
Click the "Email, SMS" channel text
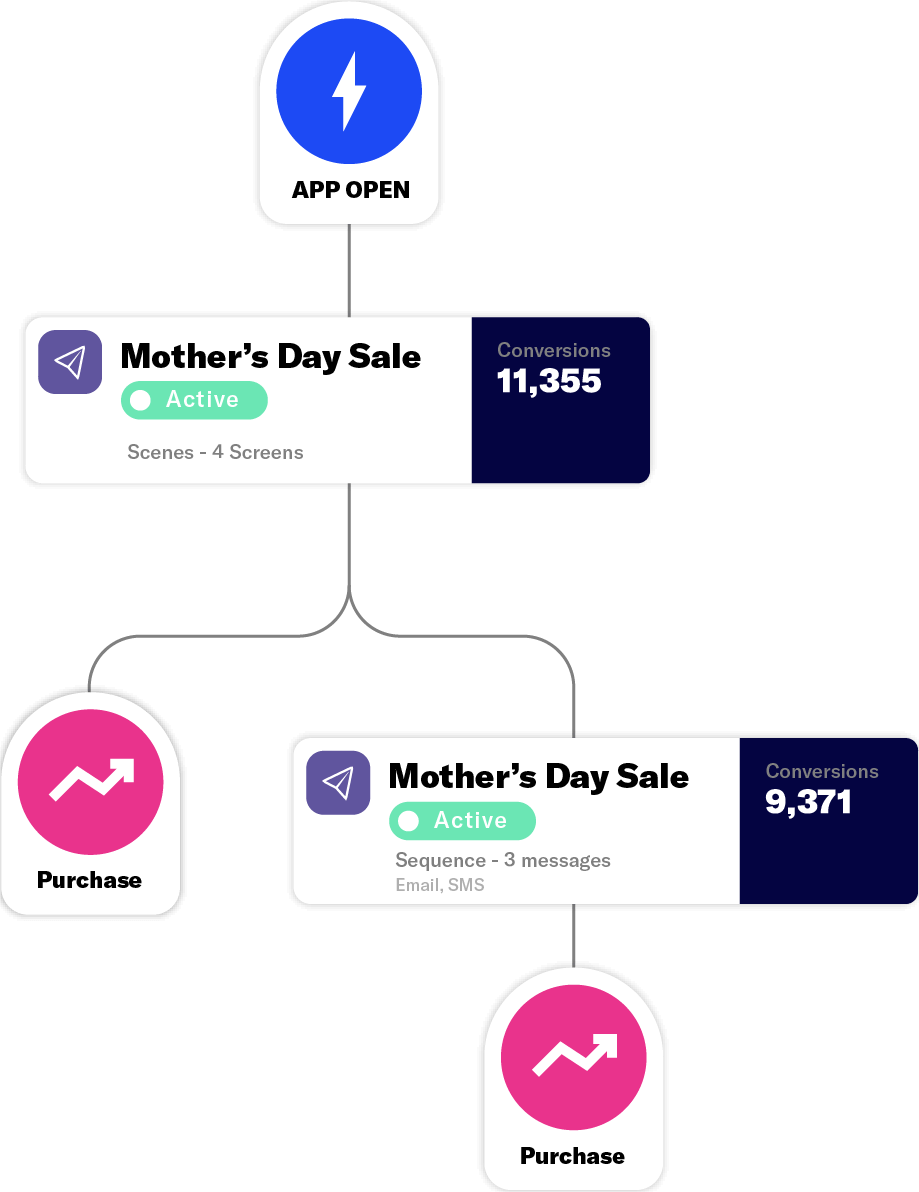440,885
